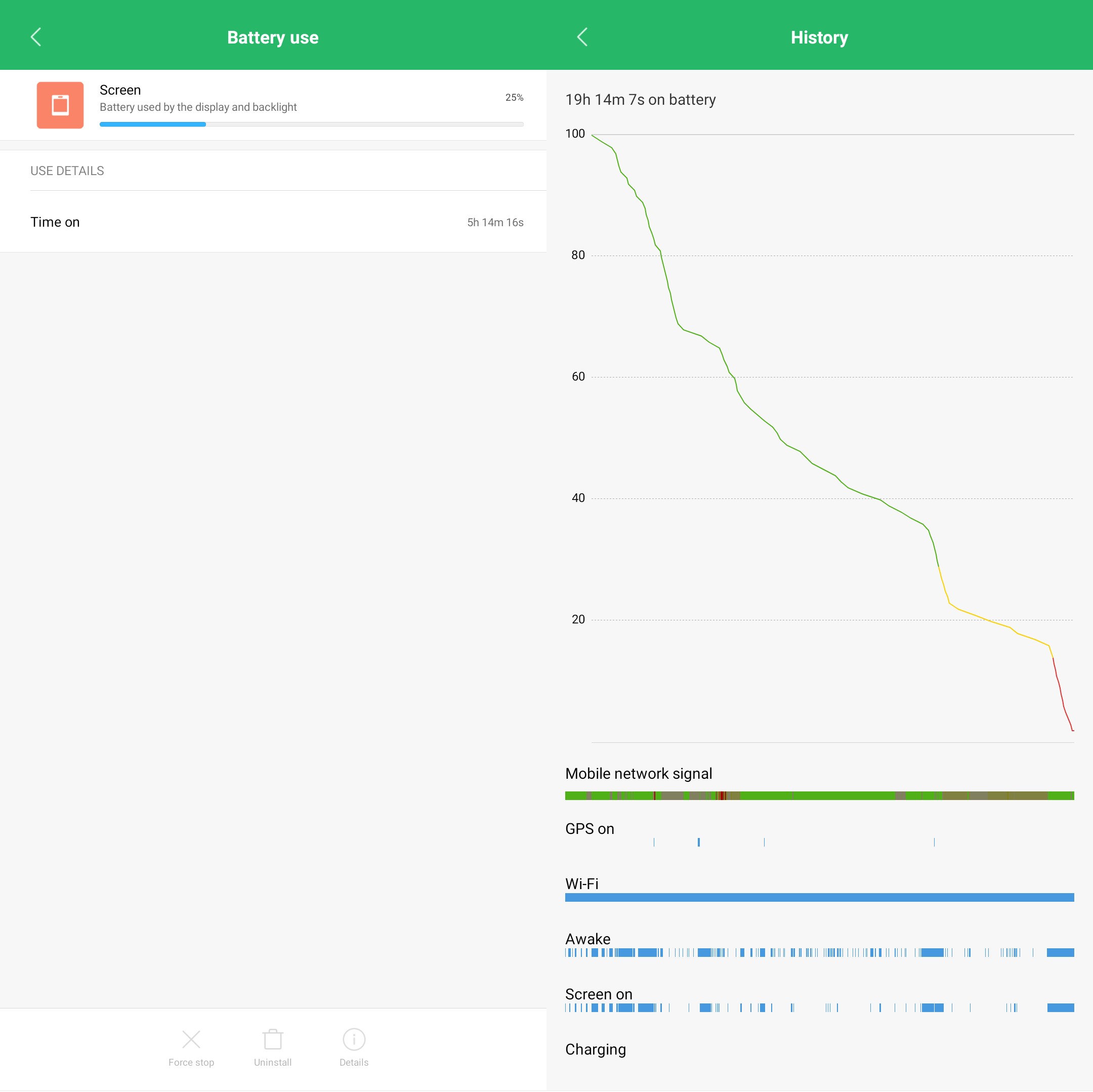Viewport: 1093px width, 1092px height.
Task: Click the Screen battery usage progress bar
Action: (x=311, y=124)
